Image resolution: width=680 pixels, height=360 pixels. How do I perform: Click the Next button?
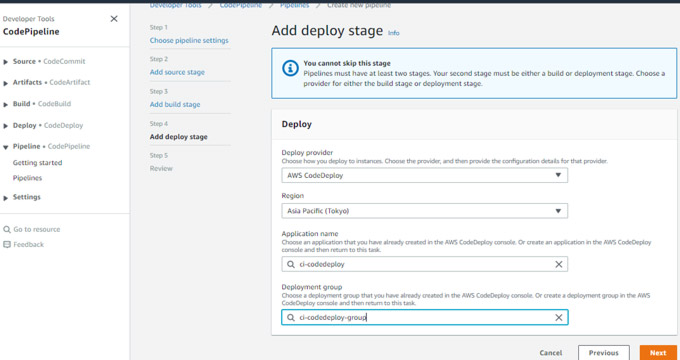658,353
